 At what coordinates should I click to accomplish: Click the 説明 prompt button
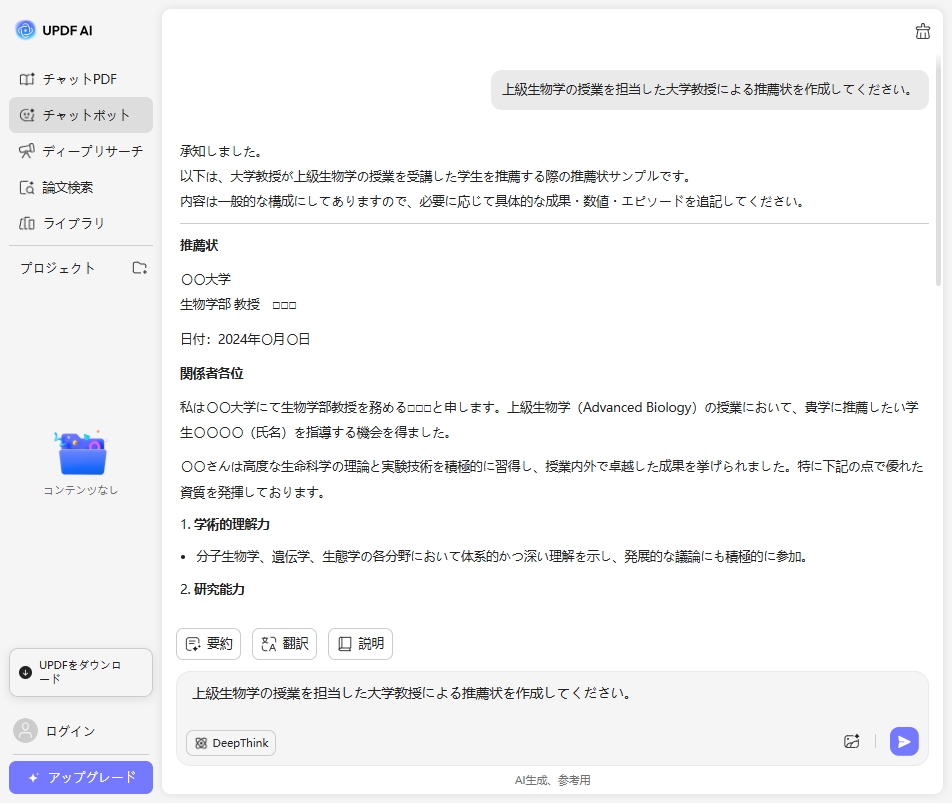(360, 643)
